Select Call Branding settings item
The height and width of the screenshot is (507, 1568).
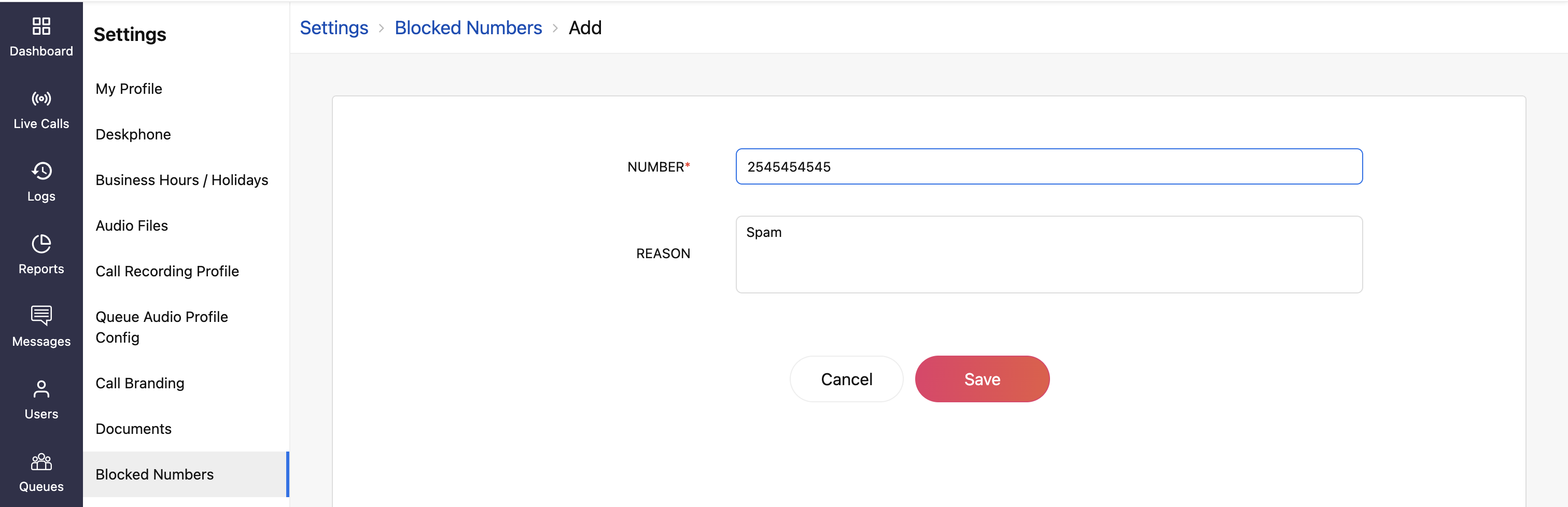click(x=140, y=384)
